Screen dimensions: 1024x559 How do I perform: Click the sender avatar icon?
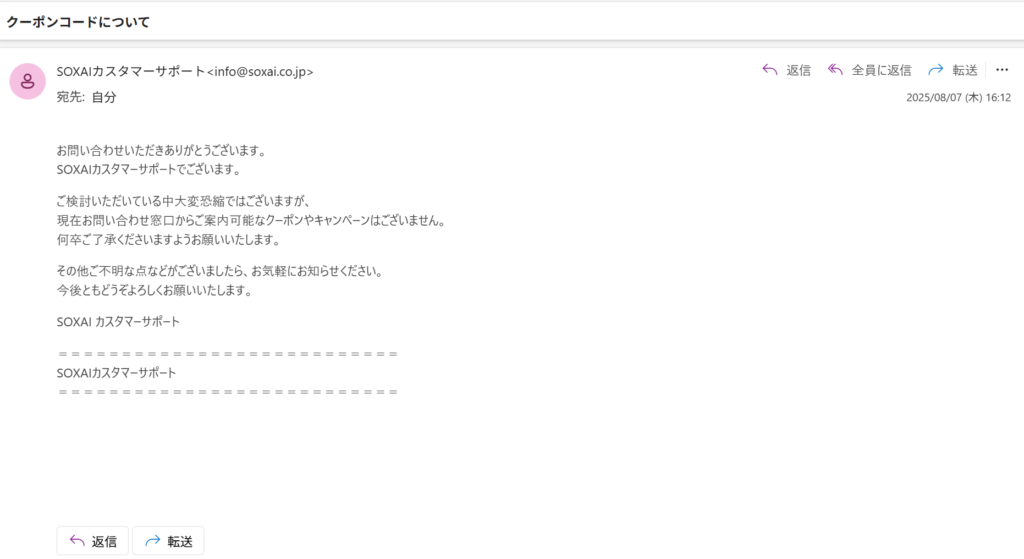pos(27,82)
